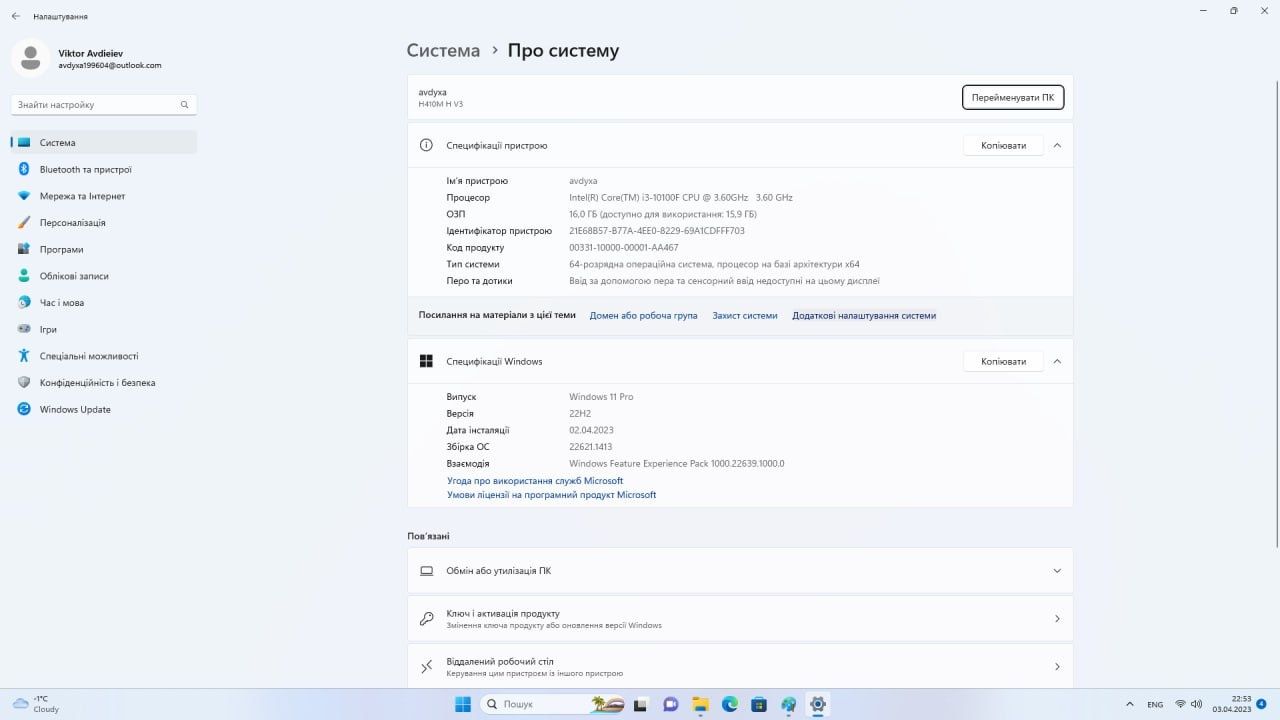The width and height of the screenshot is (1280, 720).
Task: Click the Bluetooth icon in sidebar
Action: [24, 169]
